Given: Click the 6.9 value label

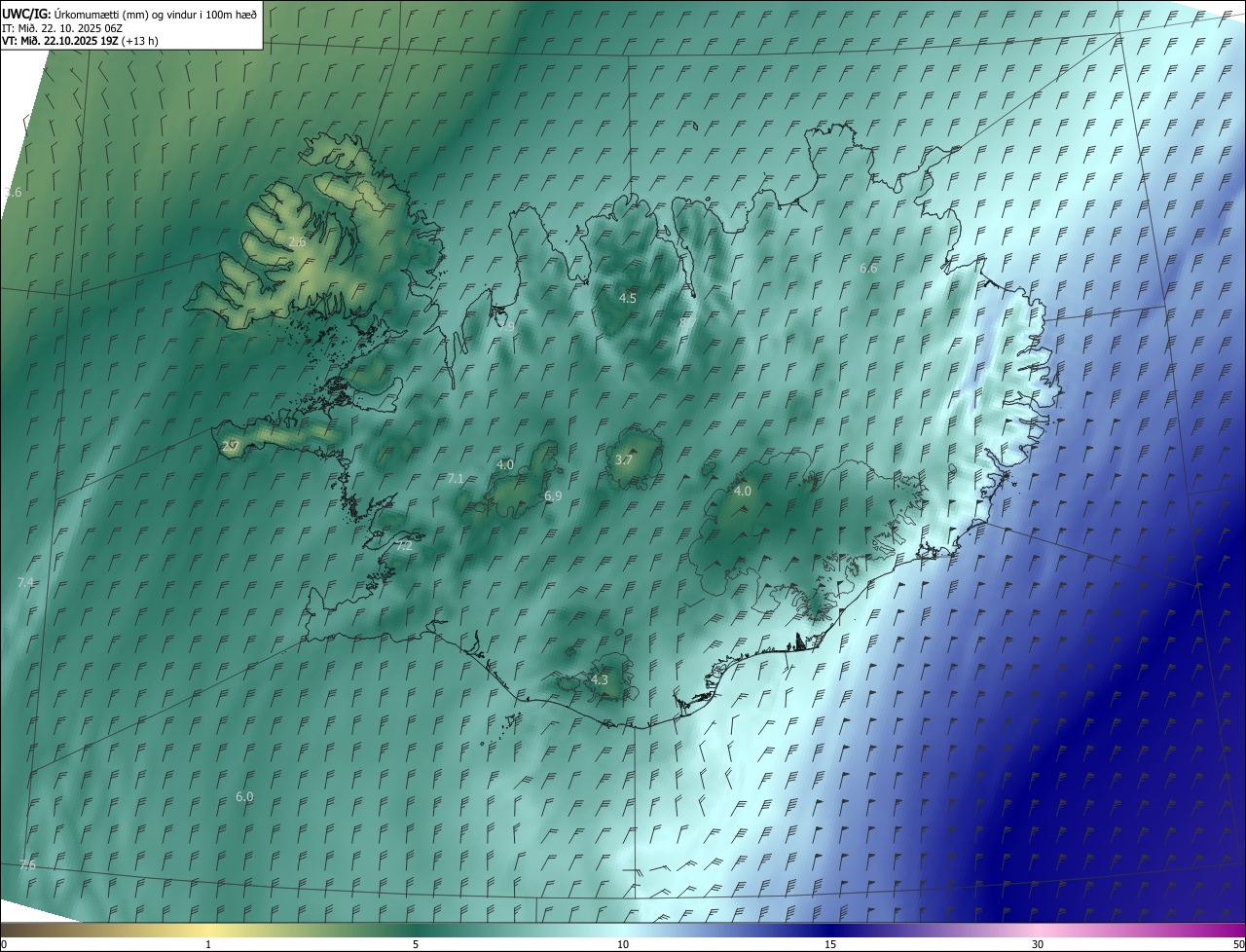Looking at the screenshot, I should (x=553, y=495).
